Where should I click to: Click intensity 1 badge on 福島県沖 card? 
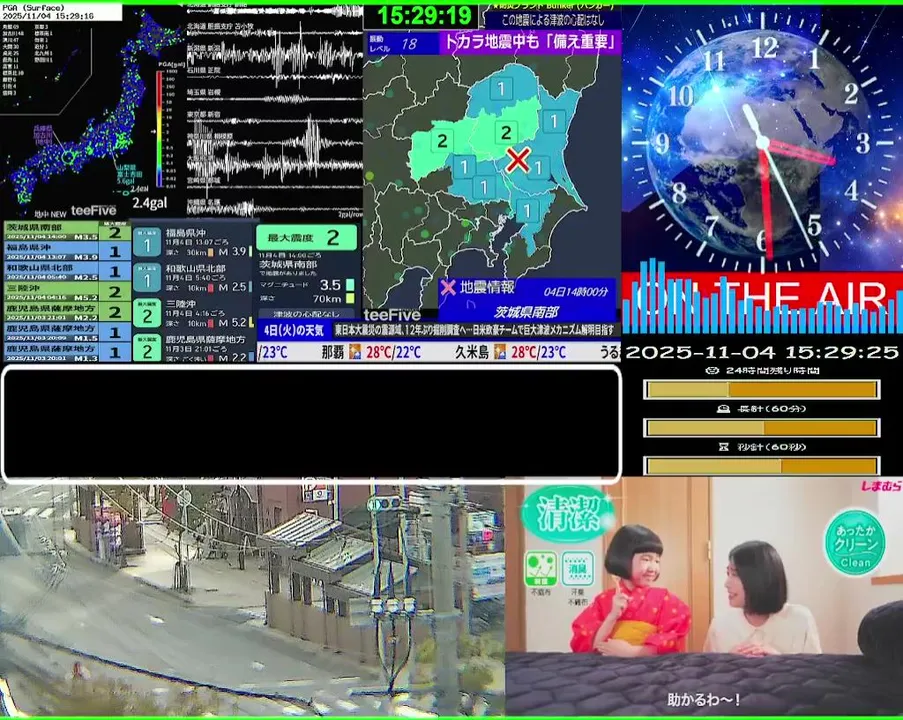tap(147, 242)
